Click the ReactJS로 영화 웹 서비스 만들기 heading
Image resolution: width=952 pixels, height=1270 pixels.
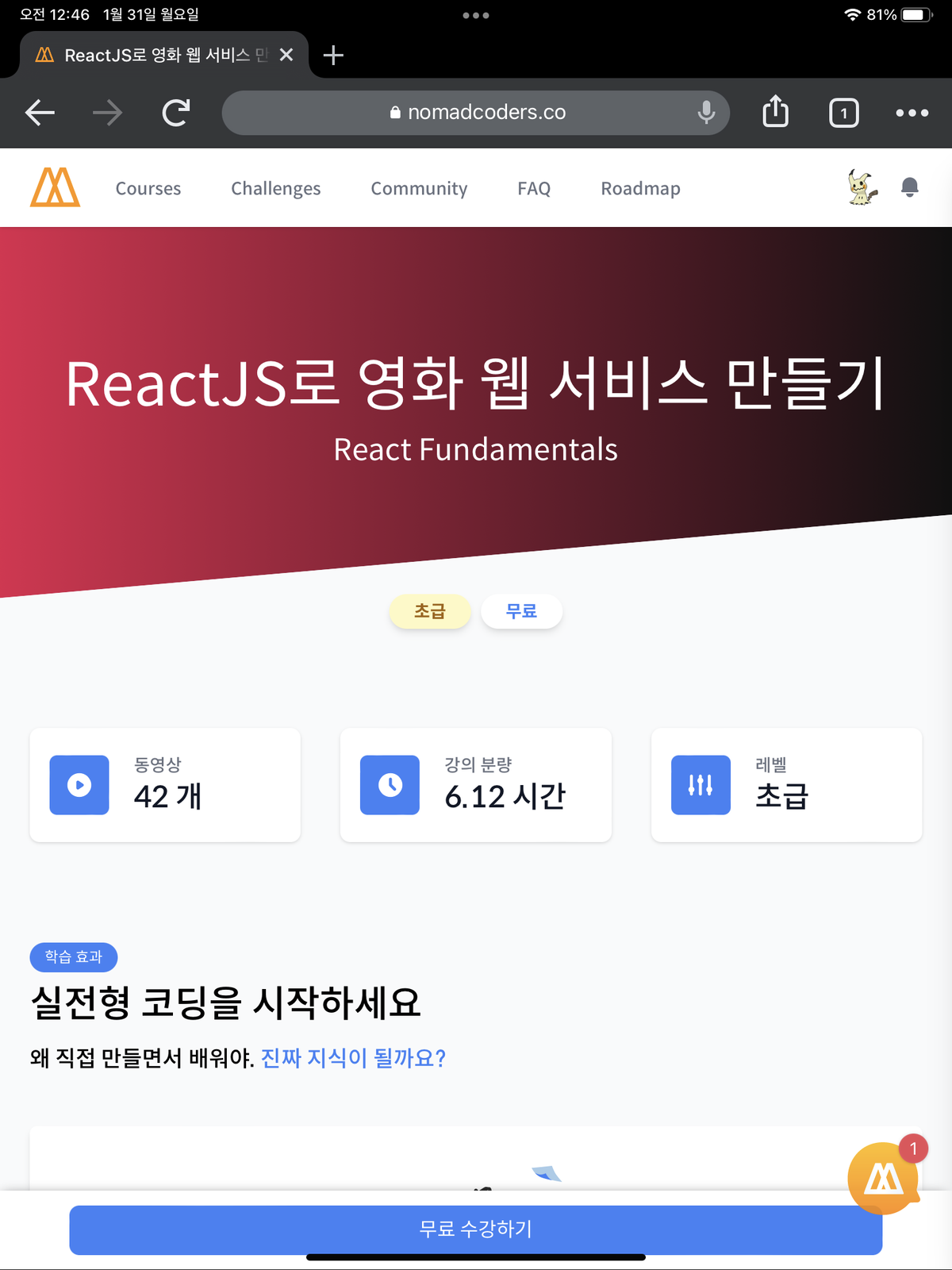tap(475, 384)
